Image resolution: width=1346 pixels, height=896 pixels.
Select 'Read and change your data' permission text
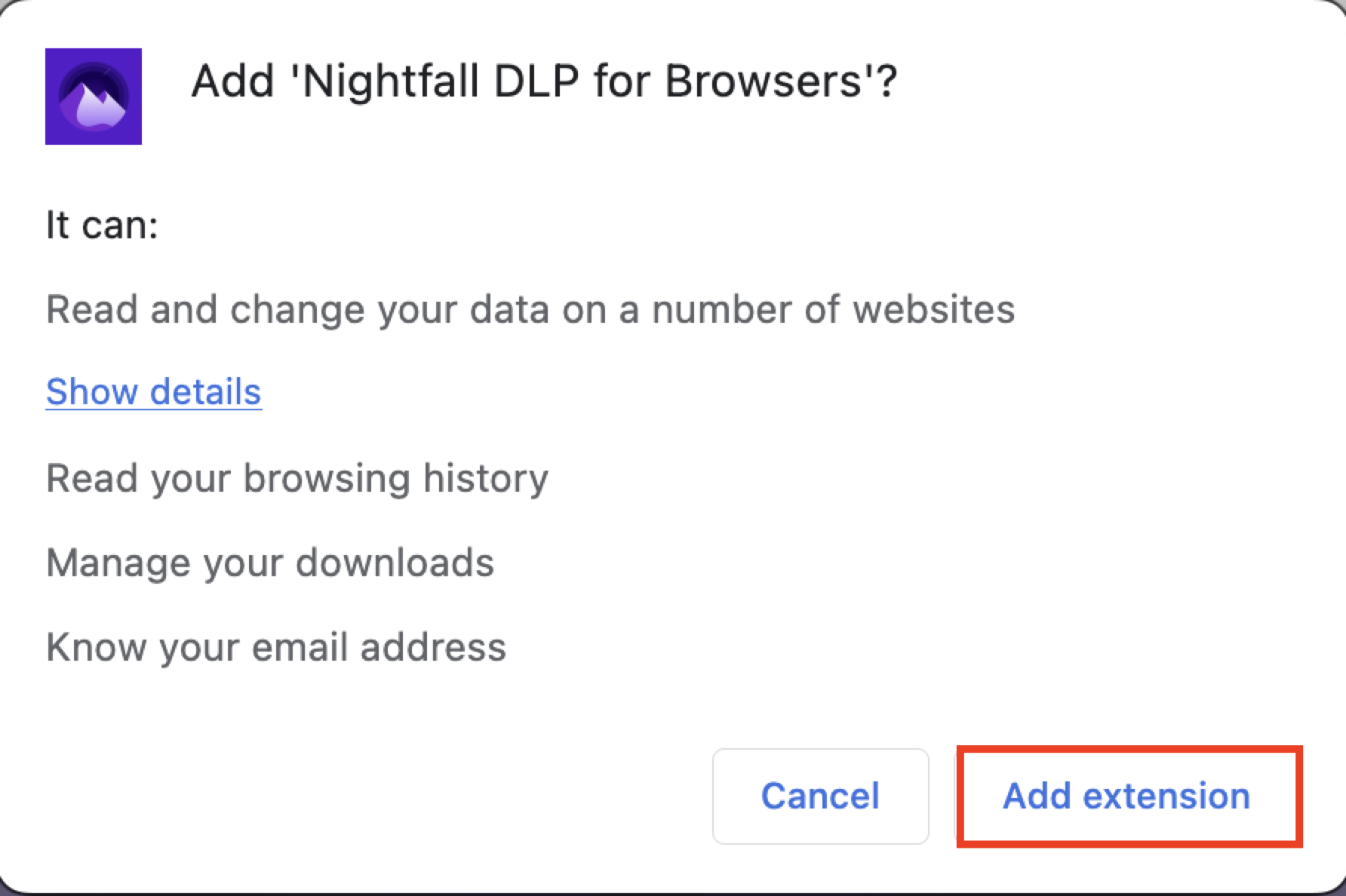click(x=530, y=309)
